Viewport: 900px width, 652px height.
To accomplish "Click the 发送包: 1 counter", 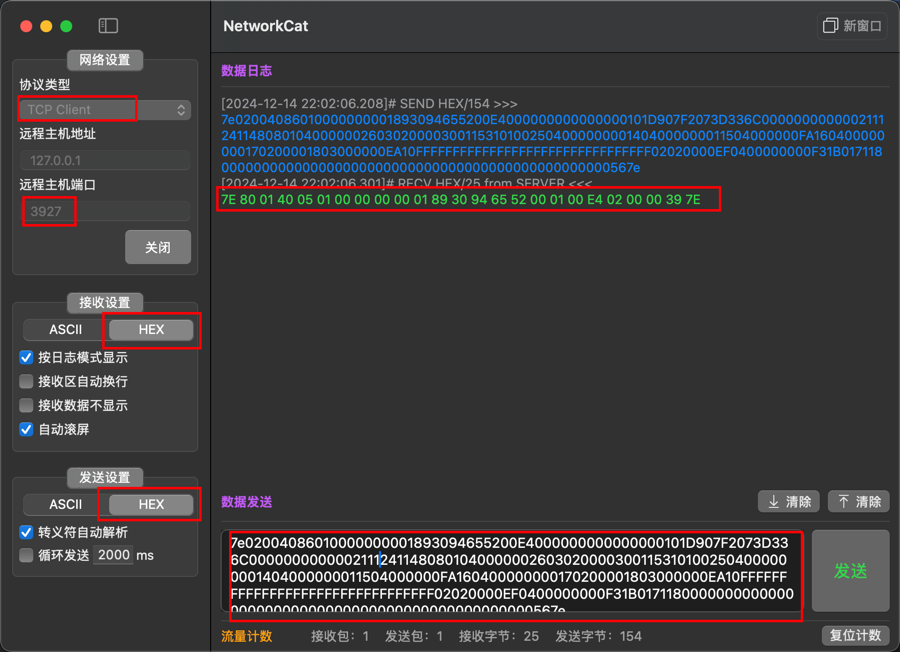I will click(413, 636).
